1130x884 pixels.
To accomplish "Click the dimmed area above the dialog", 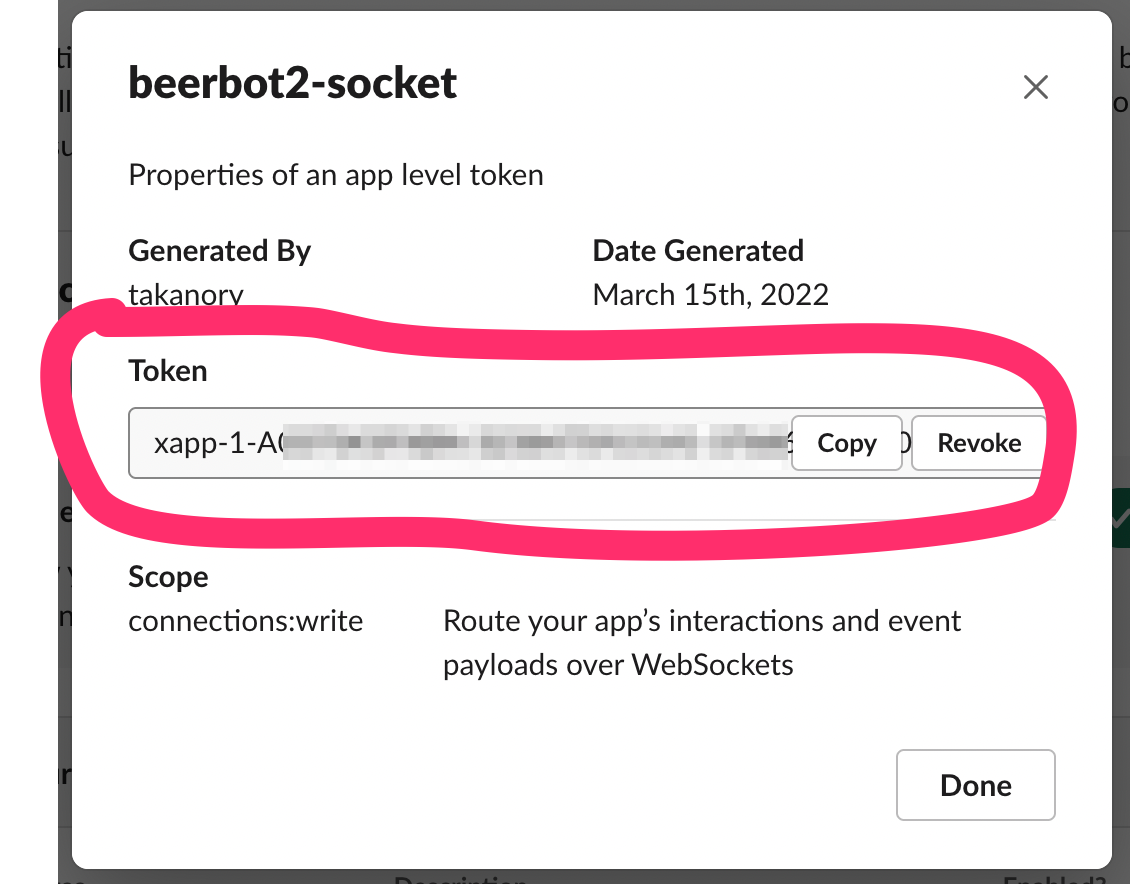I will [x=600, y=5].
